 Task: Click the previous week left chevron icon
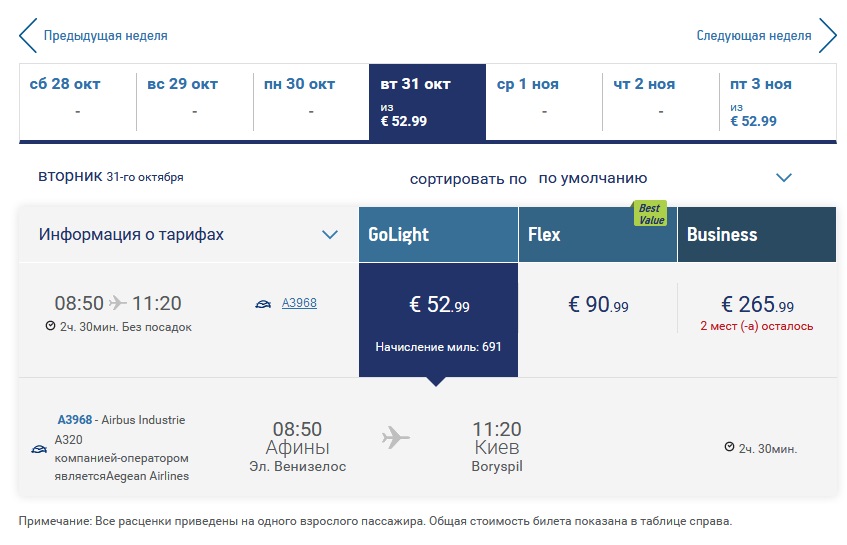tap(27, 35)
